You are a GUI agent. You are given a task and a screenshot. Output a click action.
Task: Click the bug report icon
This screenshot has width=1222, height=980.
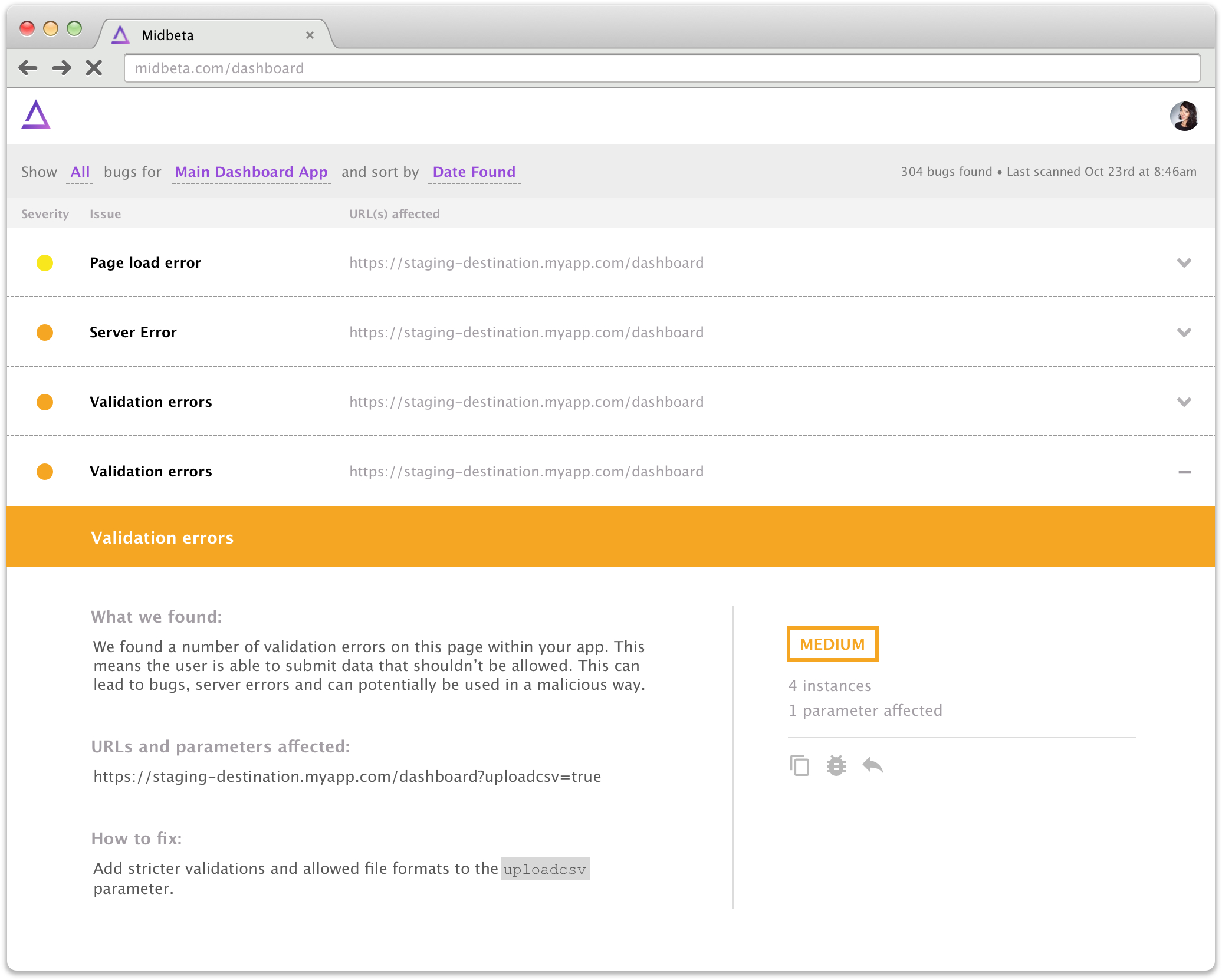[836, 765]
